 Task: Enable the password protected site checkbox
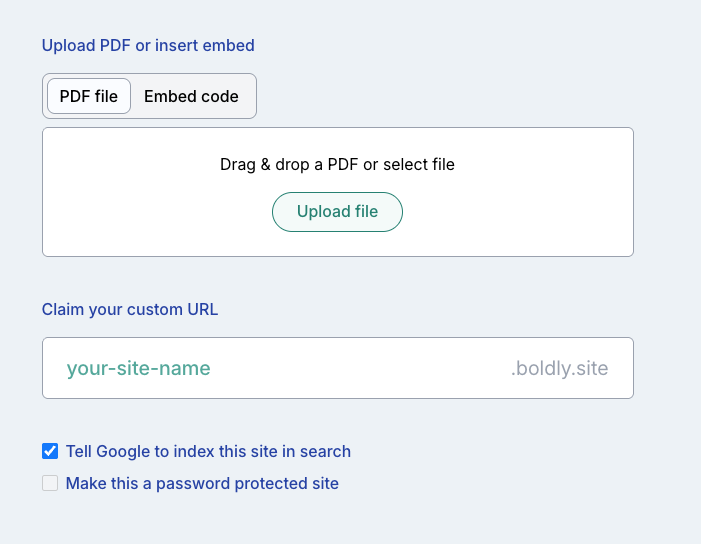[50, 483]
